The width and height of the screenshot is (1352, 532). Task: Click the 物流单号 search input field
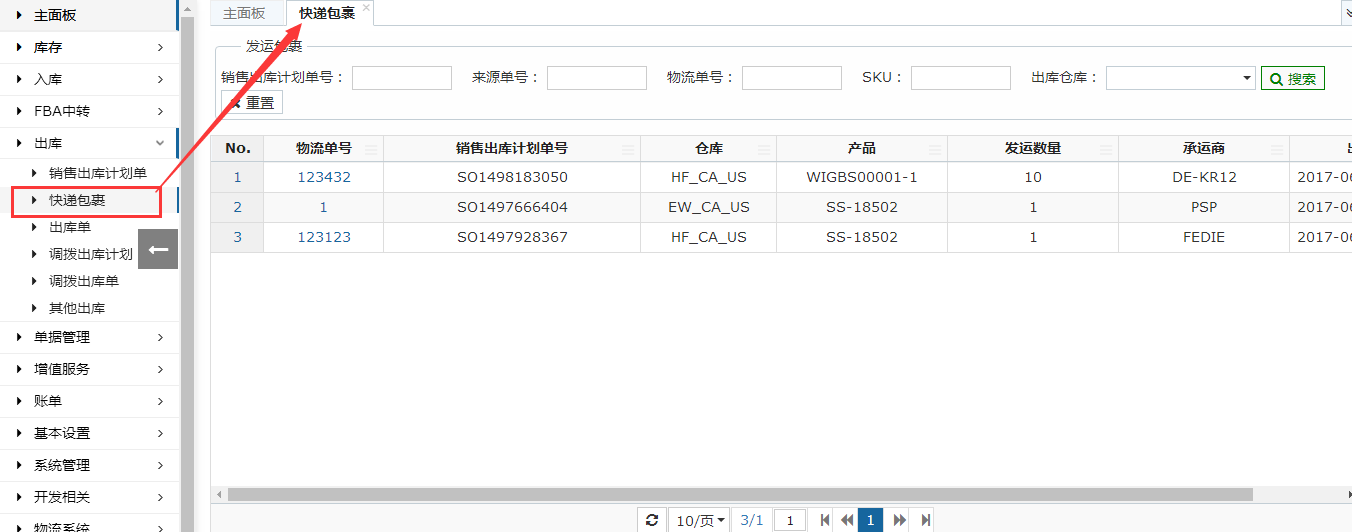[792, 78]
